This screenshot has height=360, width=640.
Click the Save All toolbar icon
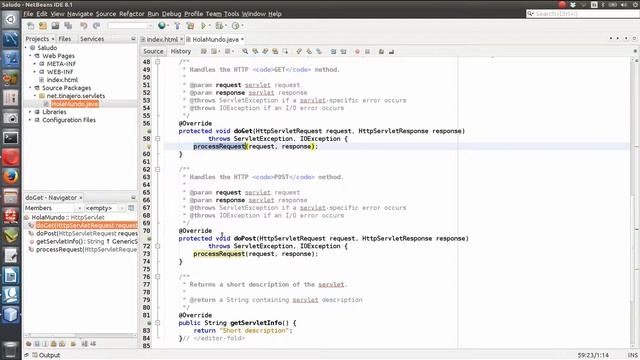(x=68, y=26)
